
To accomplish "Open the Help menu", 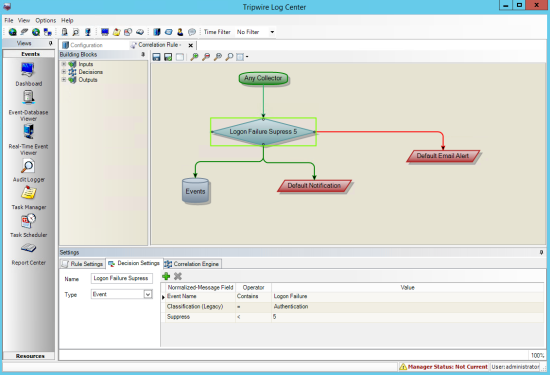I will (67, 20).
